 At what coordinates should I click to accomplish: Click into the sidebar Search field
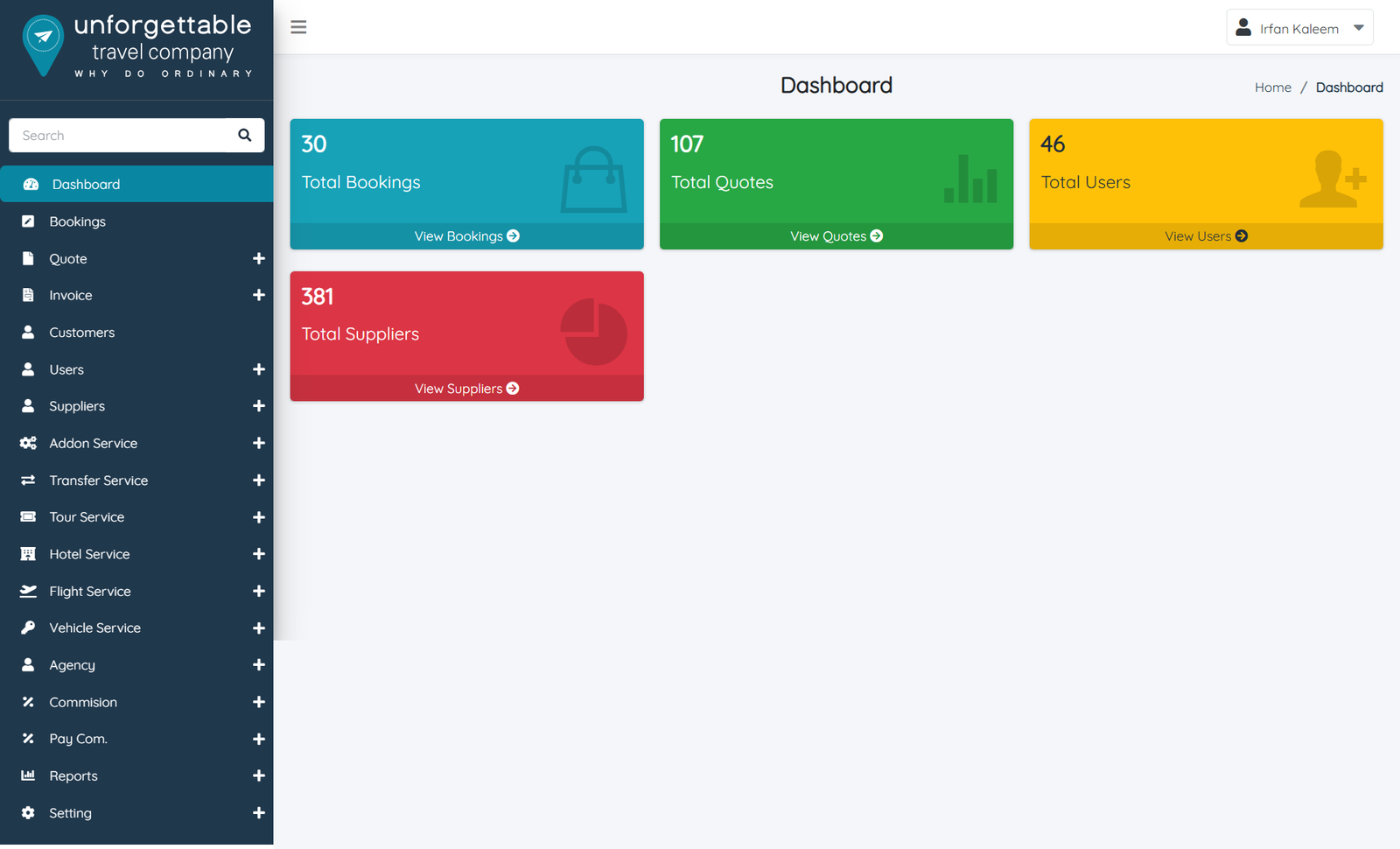click(x=117, y=136)
